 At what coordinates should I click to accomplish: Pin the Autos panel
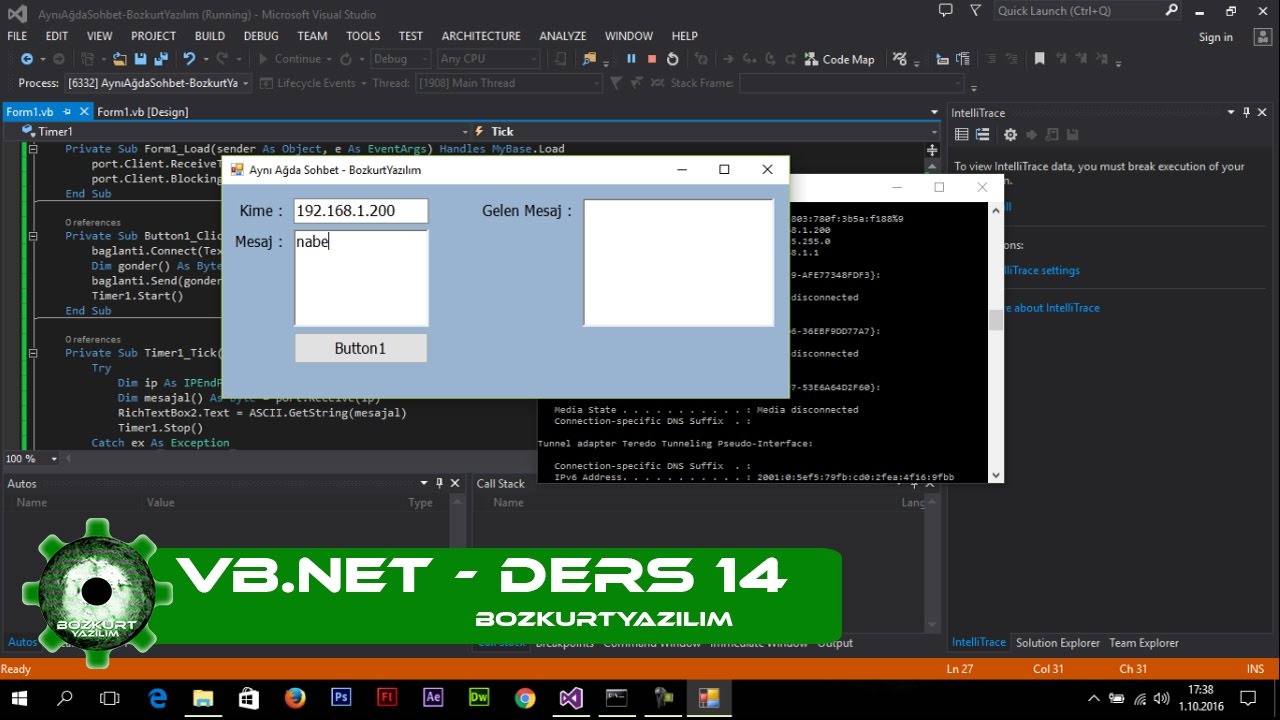pos(439,483)
